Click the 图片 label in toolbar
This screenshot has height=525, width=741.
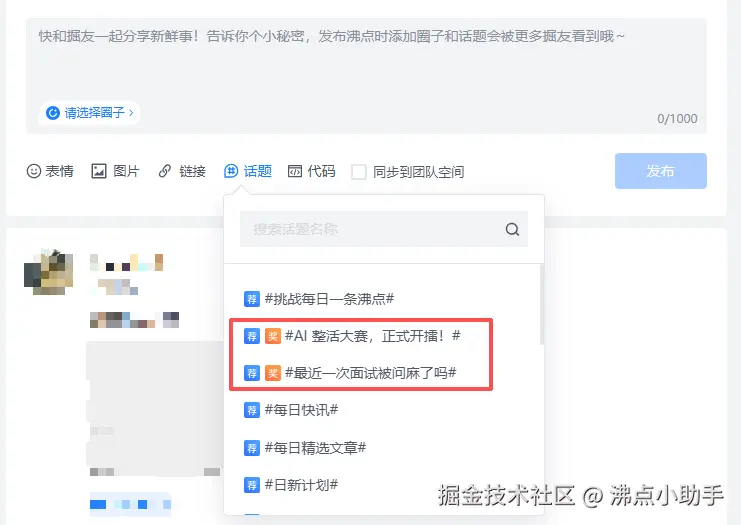[x=126, y=171]
